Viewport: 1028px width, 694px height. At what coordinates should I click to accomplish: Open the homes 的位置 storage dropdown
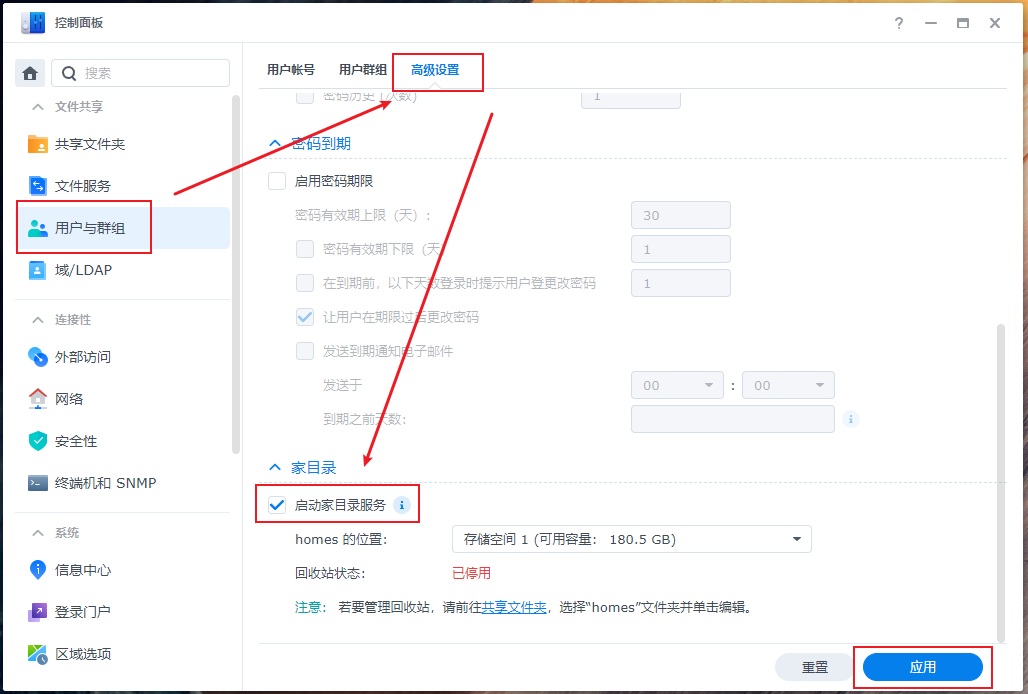point(631,539)
